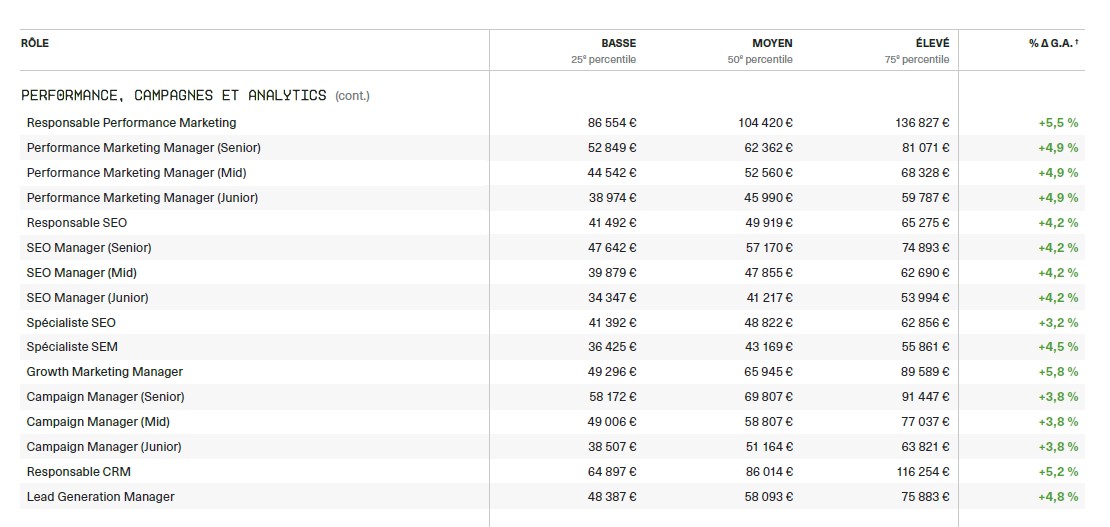Click SEO Manager (Mid) row label
This screenshot has width=1110, height=527.
click(82, 273)
